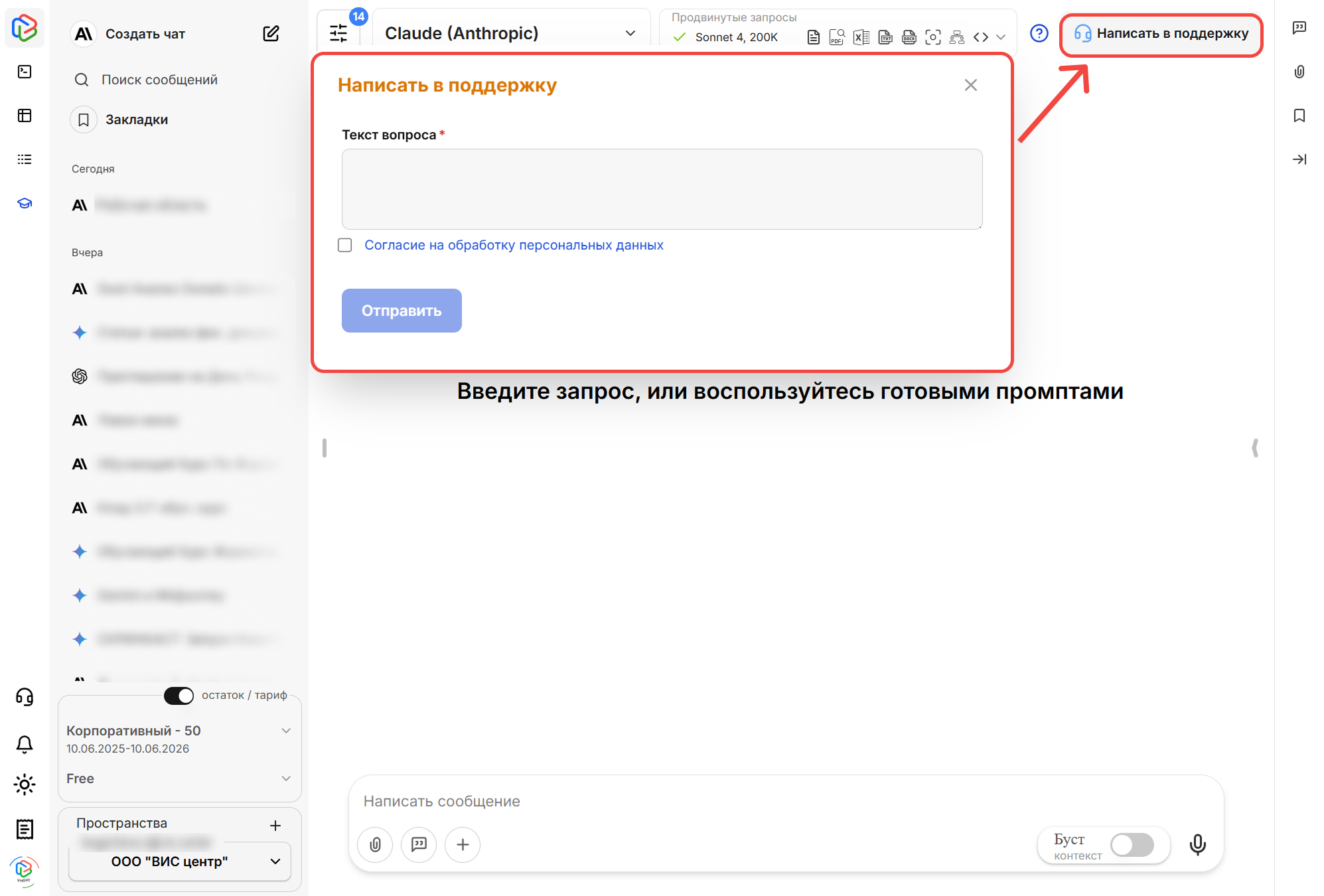
Task: Check the personal data consent checkbox
Action: pos(345,245)
